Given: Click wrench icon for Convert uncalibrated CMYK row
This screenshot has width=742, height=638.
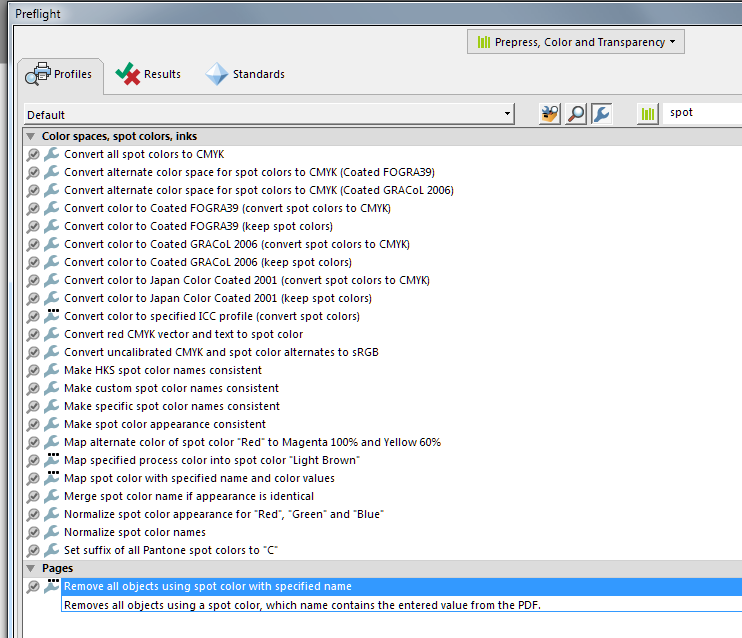Looking at the screenshot, I should pyautogui.click(x=51, y=352).
